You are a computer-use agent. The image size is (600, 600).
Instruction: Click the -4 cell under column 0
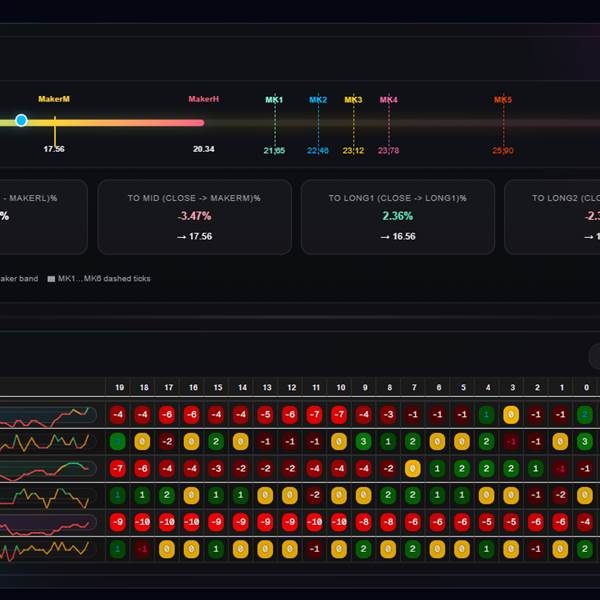point(585,522)
